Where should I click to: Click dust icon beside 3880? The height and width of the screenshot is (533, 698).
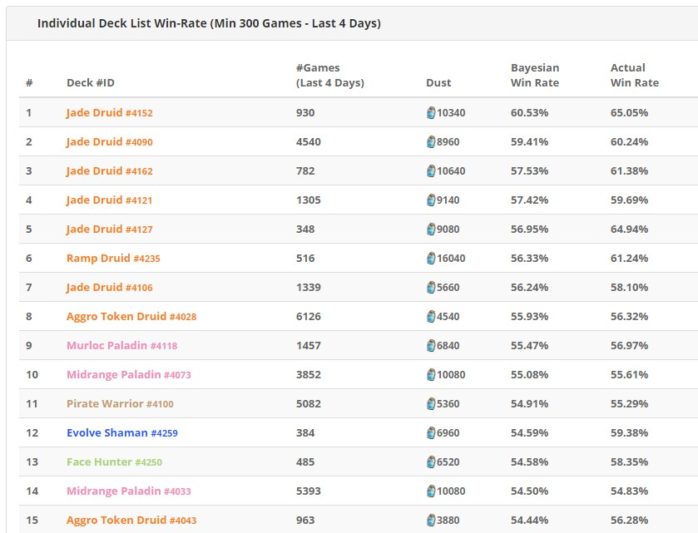click(x=431, y=520)
